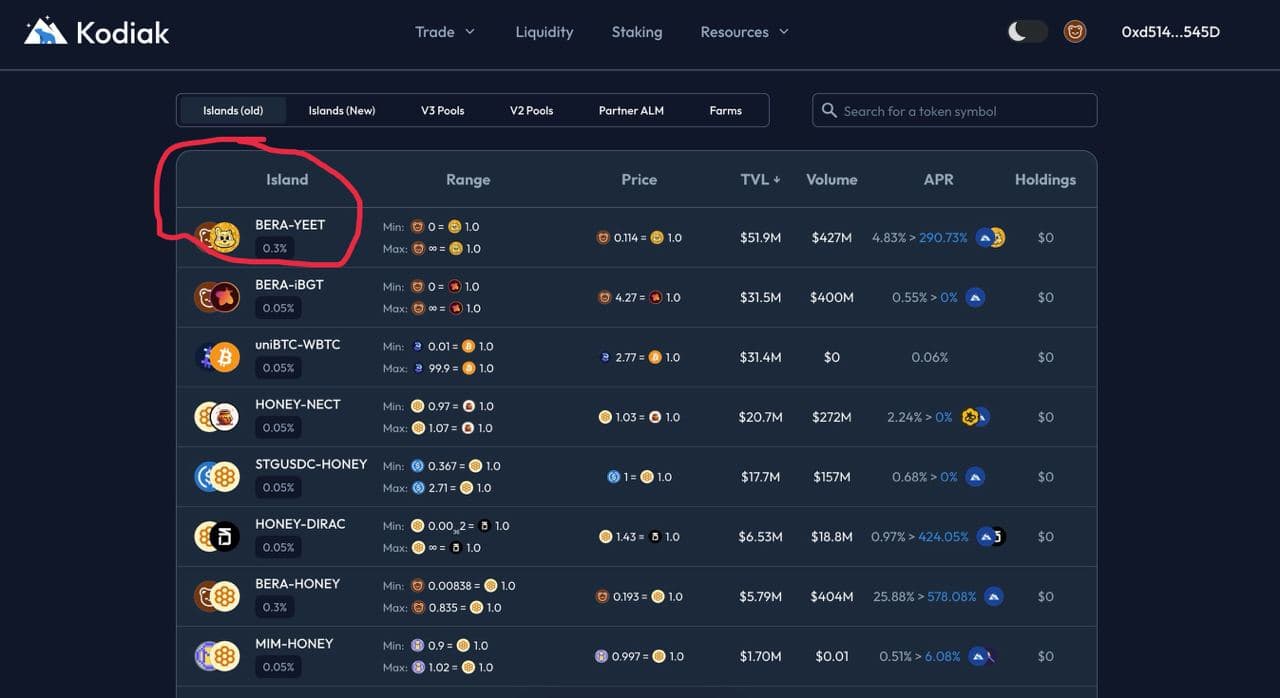This screenshot has width=1280, height=698.
Task: Open the Partner ALM tab
Action: [x=631, y=110]
